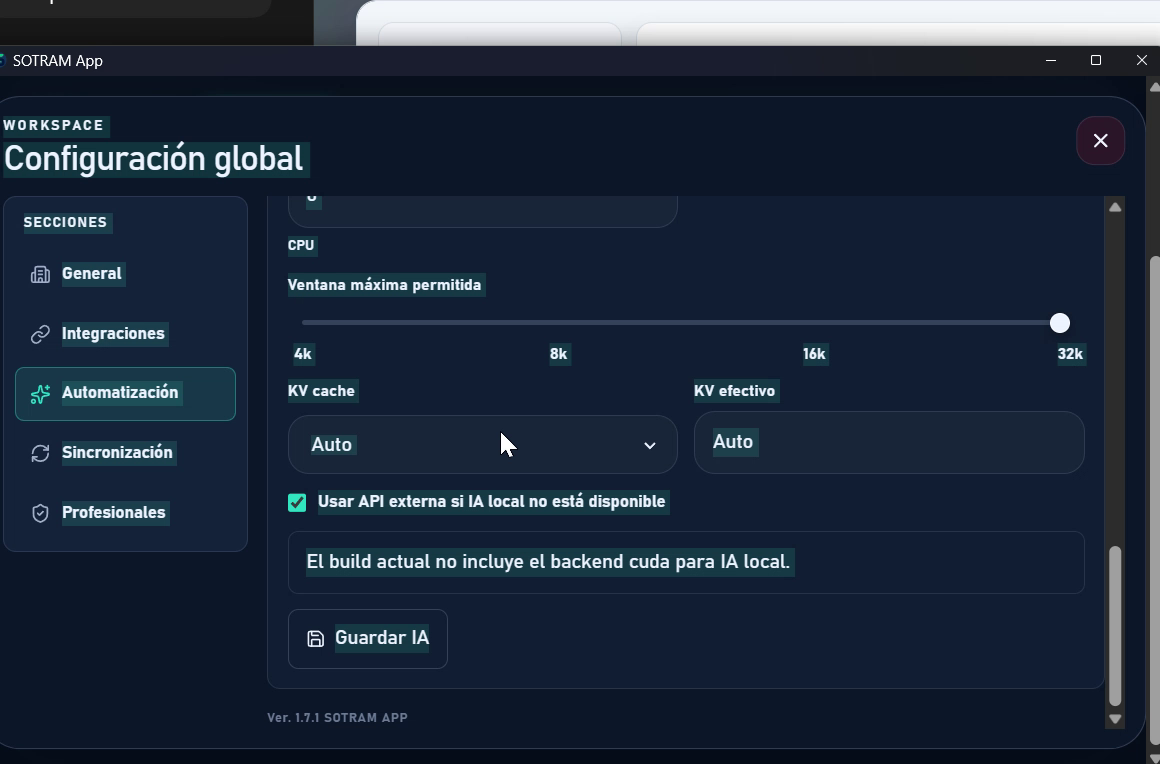This screenshot has height=764, width=1160.
Task: Click the SOTRAM App window close X
Action: click(1141, 61)
